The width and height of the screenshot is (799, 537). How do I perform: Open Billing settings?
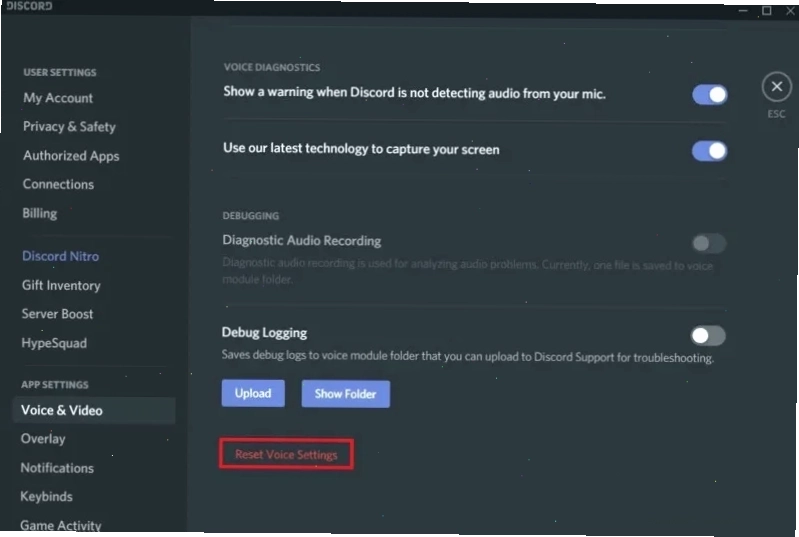(x=40, y=213)
